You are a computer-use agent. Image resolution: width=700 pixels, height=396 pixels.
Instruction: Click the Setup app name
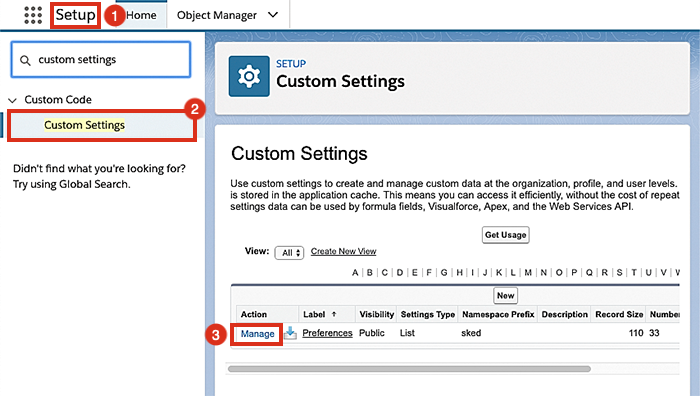tap(75, 15)
